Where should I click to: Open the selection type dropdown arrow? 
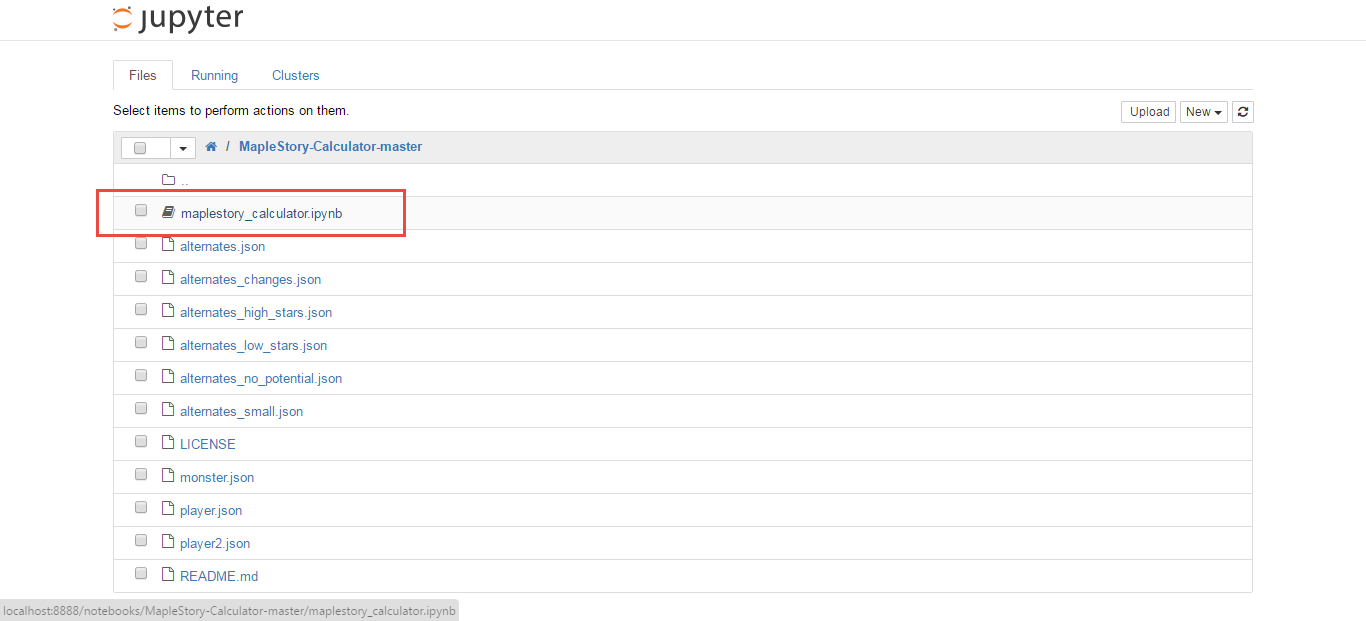click(183, 148)
